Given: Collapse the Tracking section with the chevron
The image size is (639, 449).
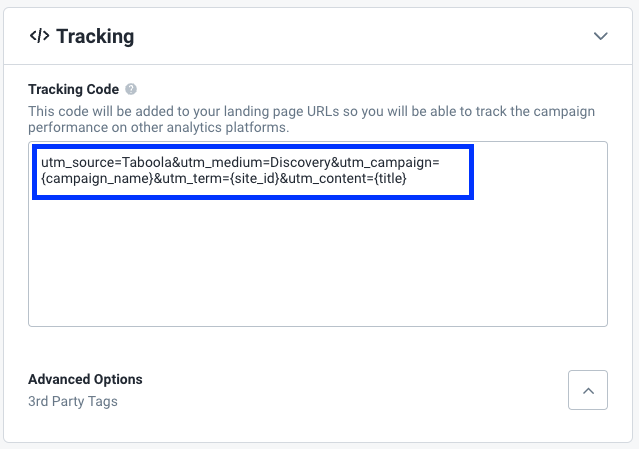Looking at the screenshot, I should point(600,36).
